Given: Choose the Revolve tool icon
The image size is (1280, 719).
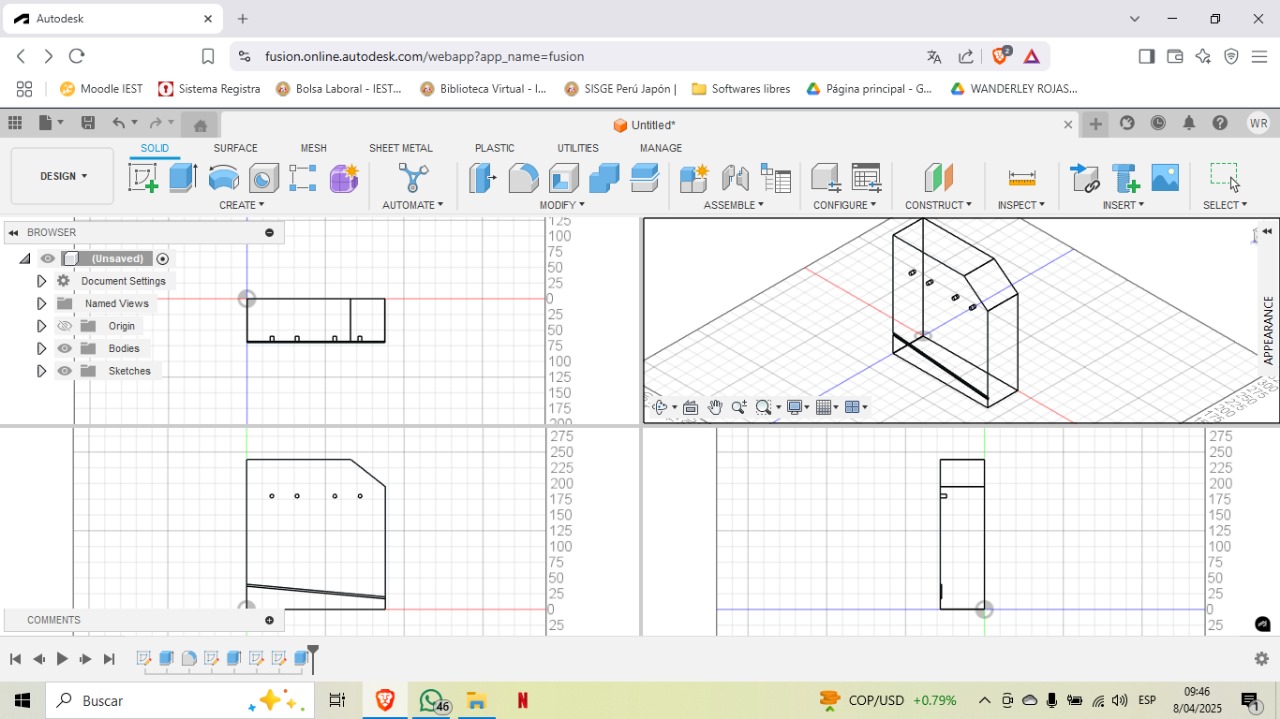Looking at the screenshot, I should (x=224, y=178).
